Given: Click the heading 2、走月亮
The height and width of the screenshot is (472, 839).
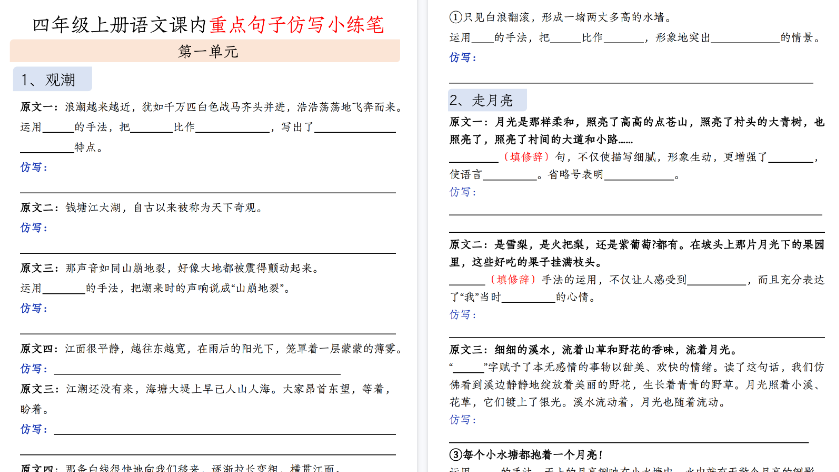Looking at the screenshot, I should tap(487, 100).
